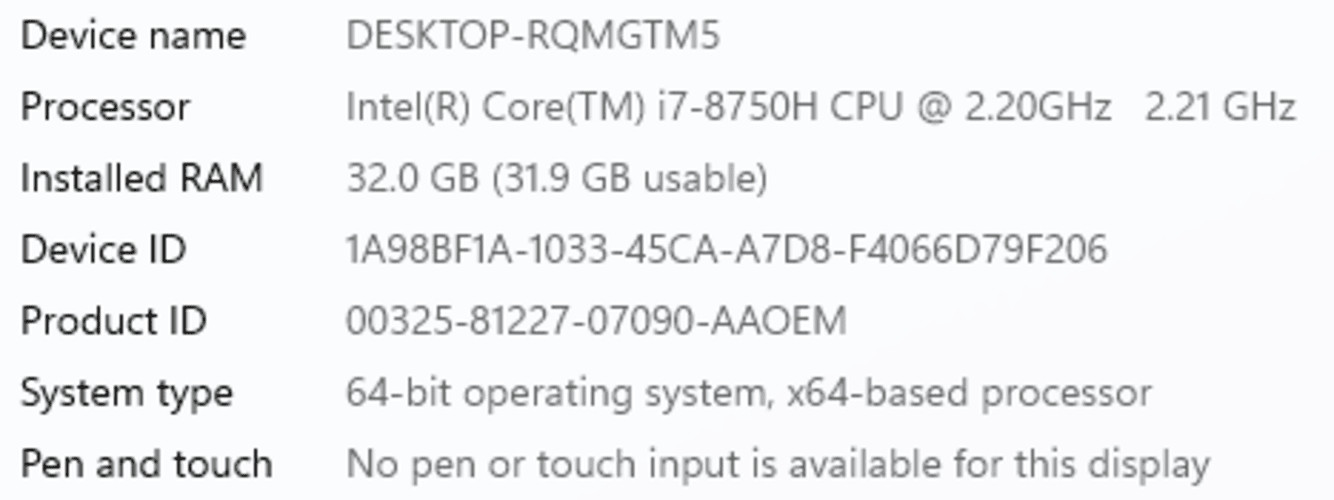Viewport: 1334px width, 500px height.
Task: Click the x64-based processor text
Action: click(x=968, y=393)
